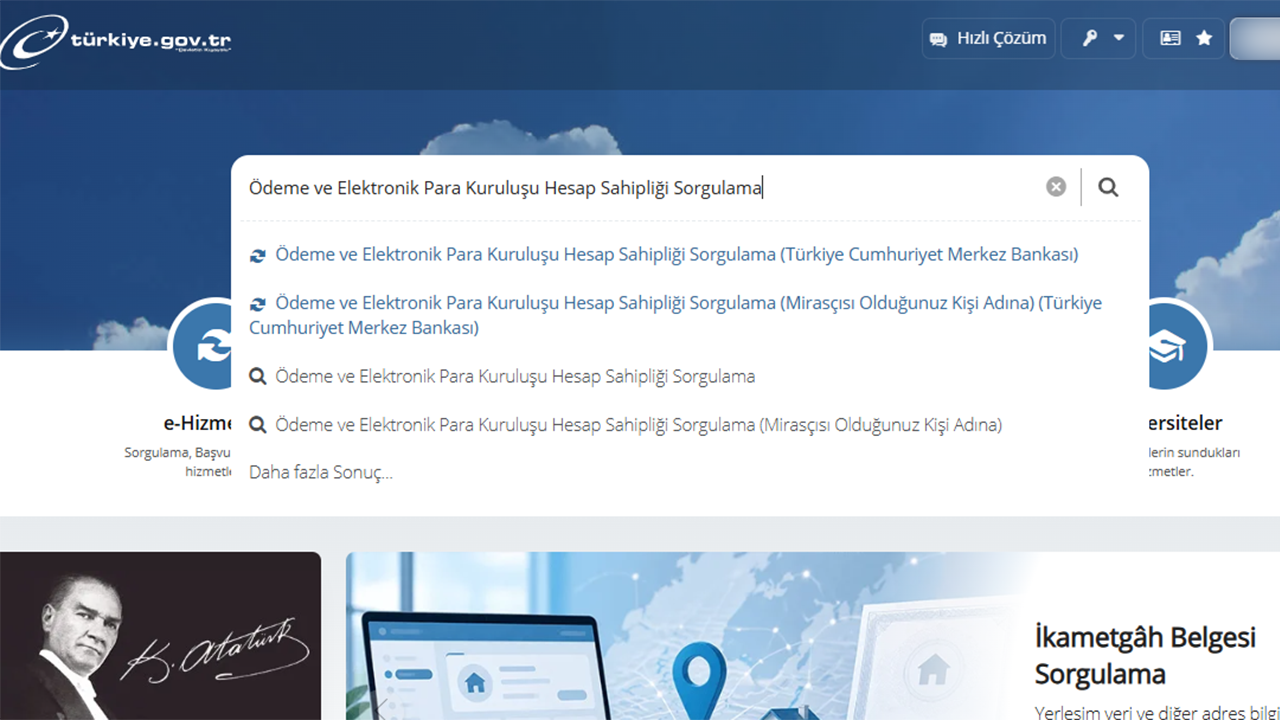Open the ID card profile icon
1280x720 pixels.
[1170, 38]
